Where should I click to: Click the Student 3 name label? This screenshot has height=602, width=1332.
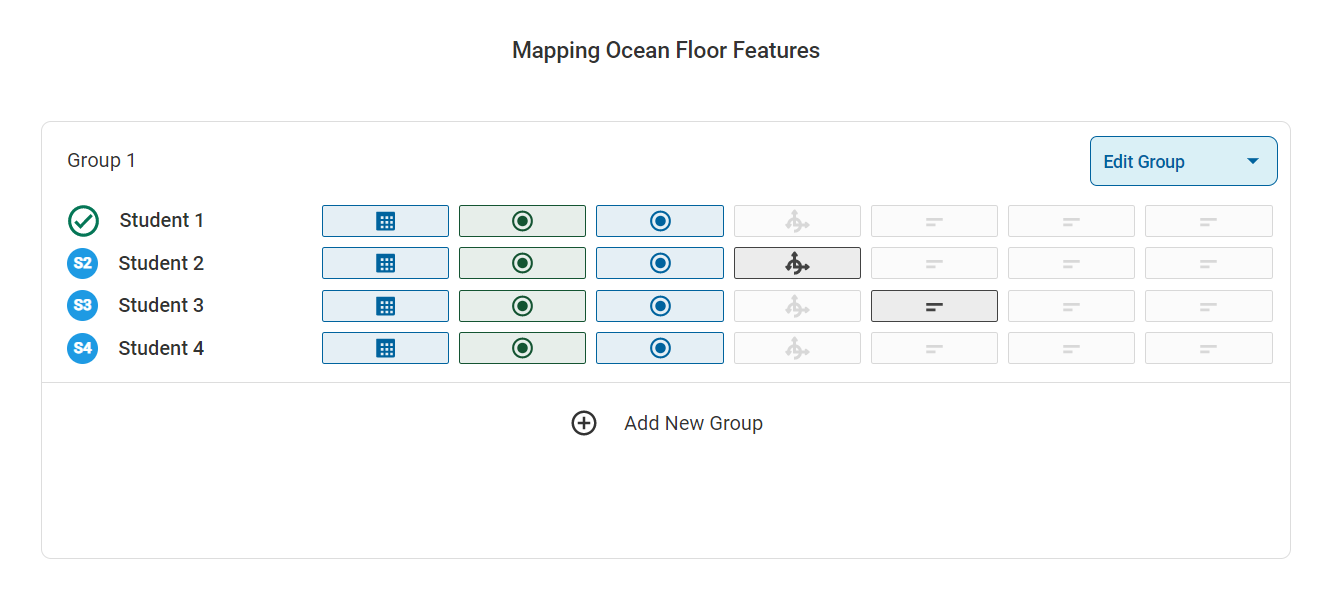coord(161,306)
